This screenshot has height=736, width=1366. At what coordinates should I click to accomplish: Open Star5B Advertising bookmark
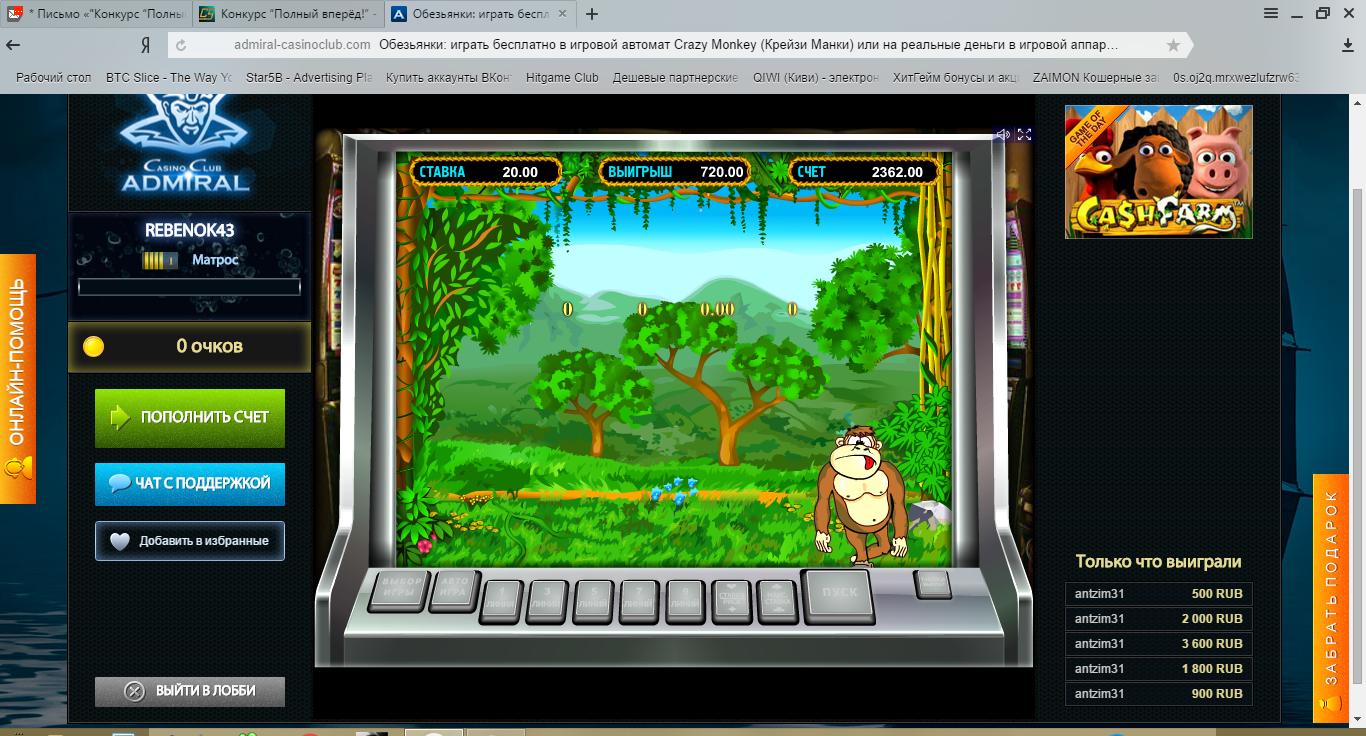tap(309, 77)
